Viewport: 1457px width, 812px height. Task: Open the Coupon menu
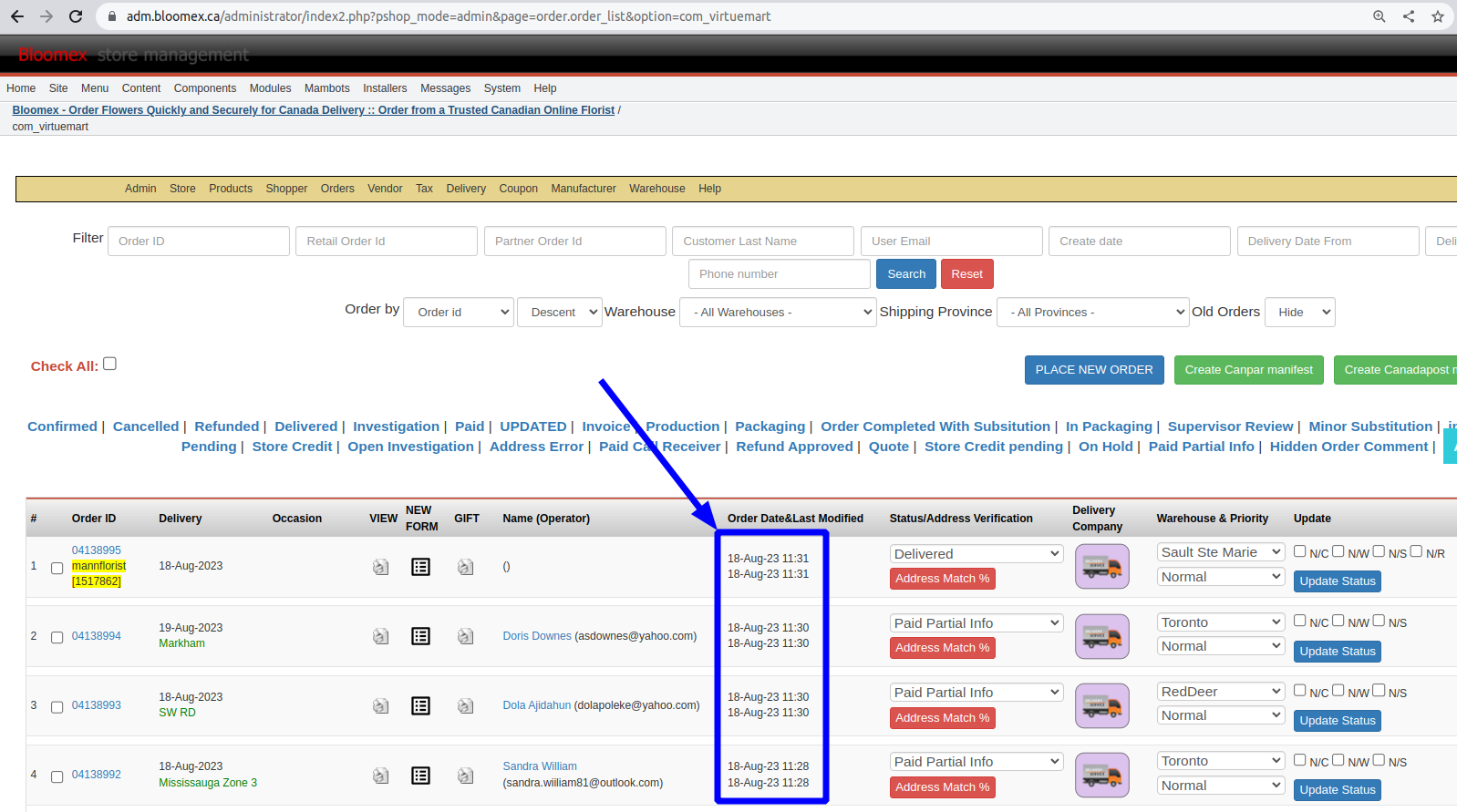[x=519, y=189]
